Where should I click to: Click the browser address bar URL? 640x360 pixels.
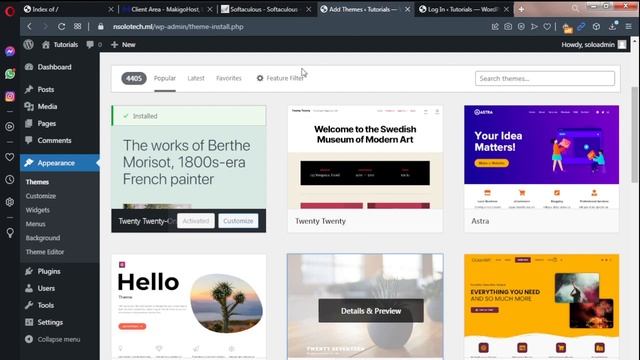point(178,27)
